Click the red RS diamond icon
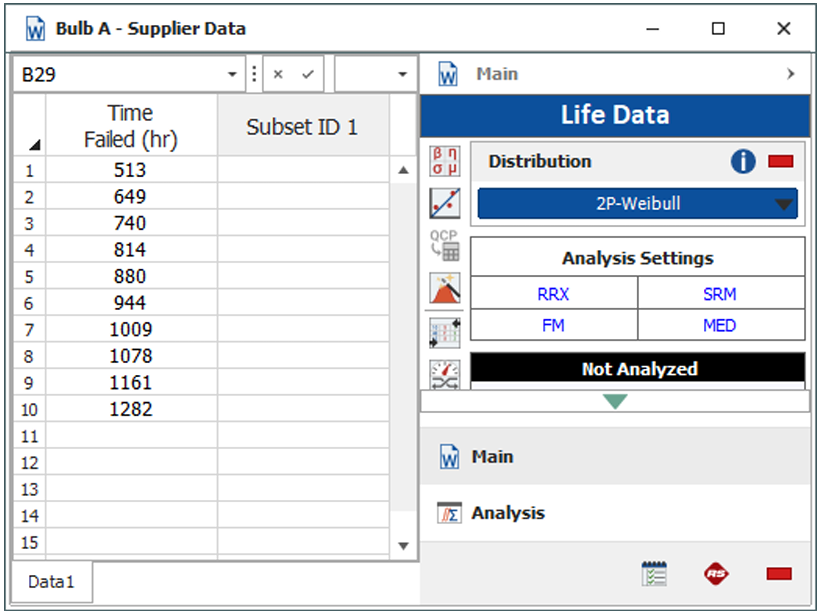The height and width of the screenshot is (613, 819). [716, 574]
